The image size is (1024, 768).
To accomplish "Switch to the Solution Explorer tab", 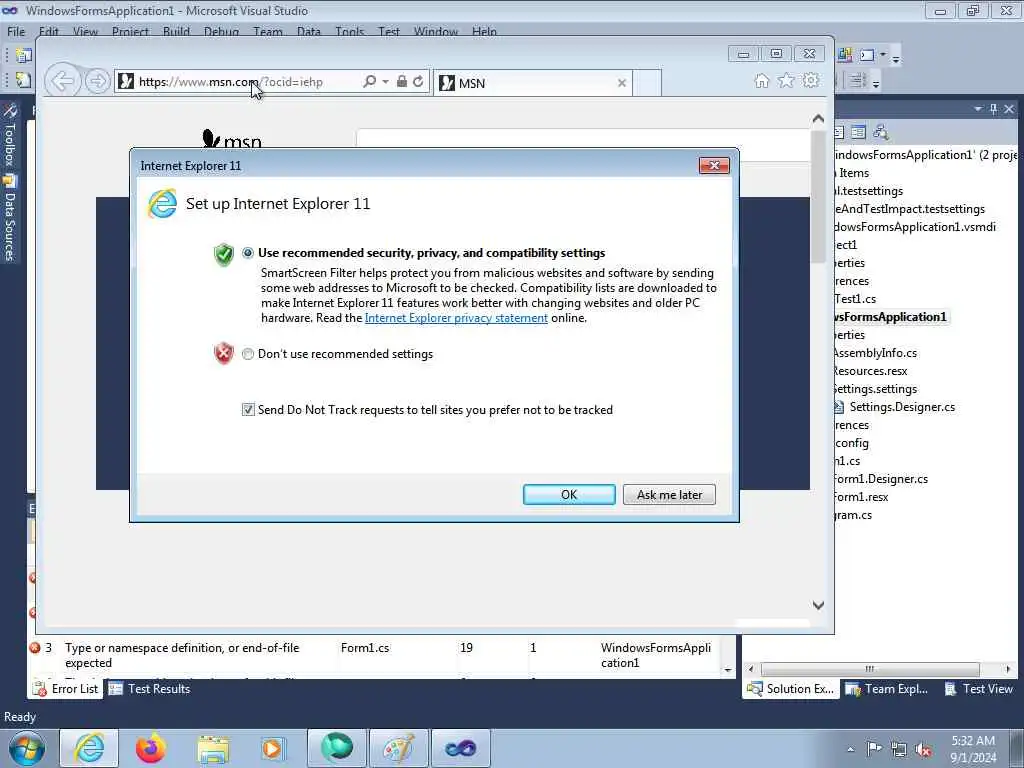I will pos(791,688).
